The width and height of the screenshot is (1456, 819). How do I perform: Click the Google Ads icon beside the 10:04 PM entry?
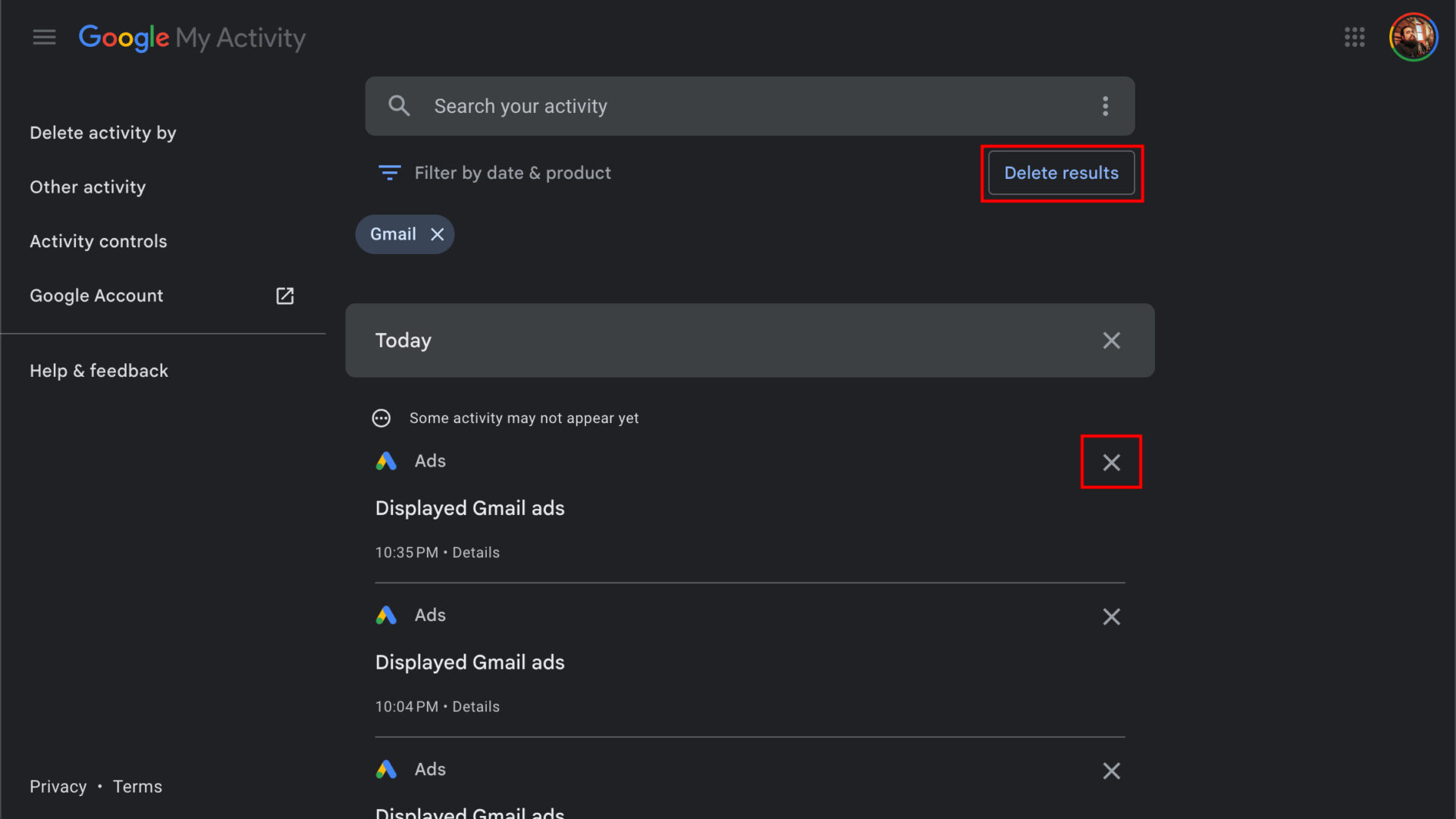click(385, 615)
